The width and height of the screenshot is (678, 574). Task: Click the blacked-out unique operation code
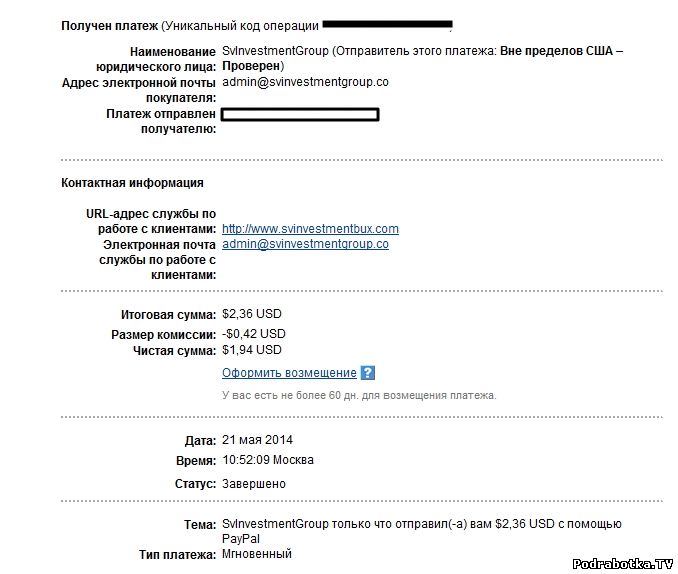(x=388, y=24)
